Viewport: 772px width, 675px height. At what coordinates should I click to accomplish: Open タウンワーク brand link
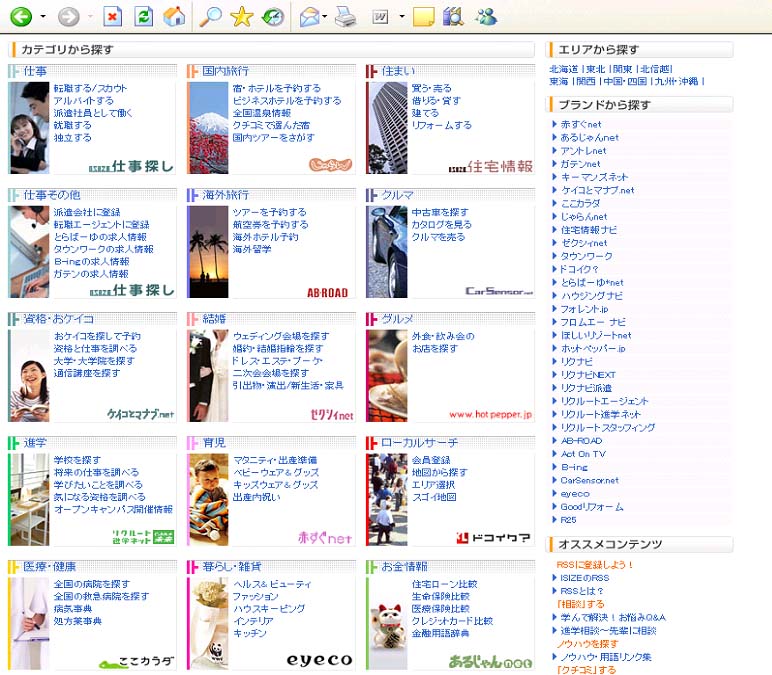(587, 256)
